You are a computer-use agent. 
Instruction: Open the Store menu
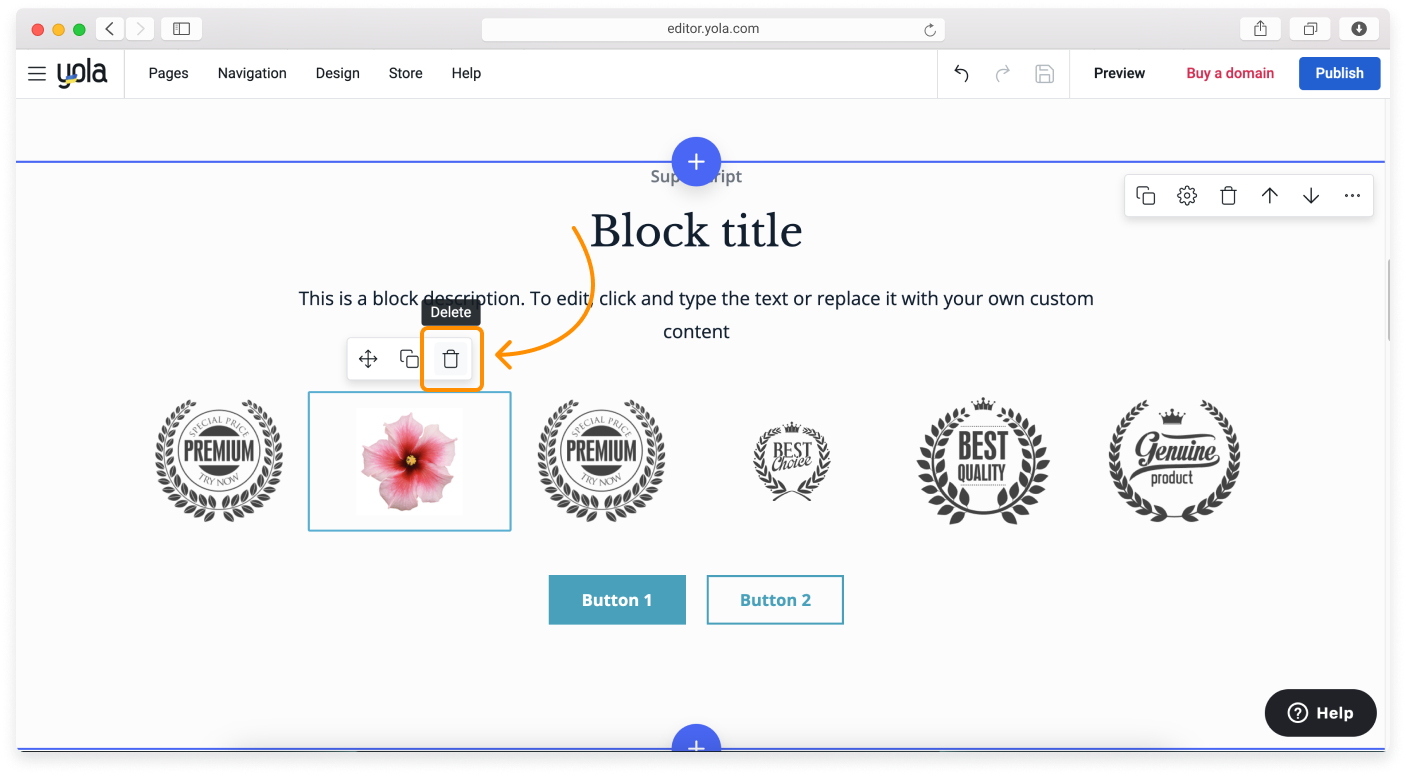[x=405, y=73]
